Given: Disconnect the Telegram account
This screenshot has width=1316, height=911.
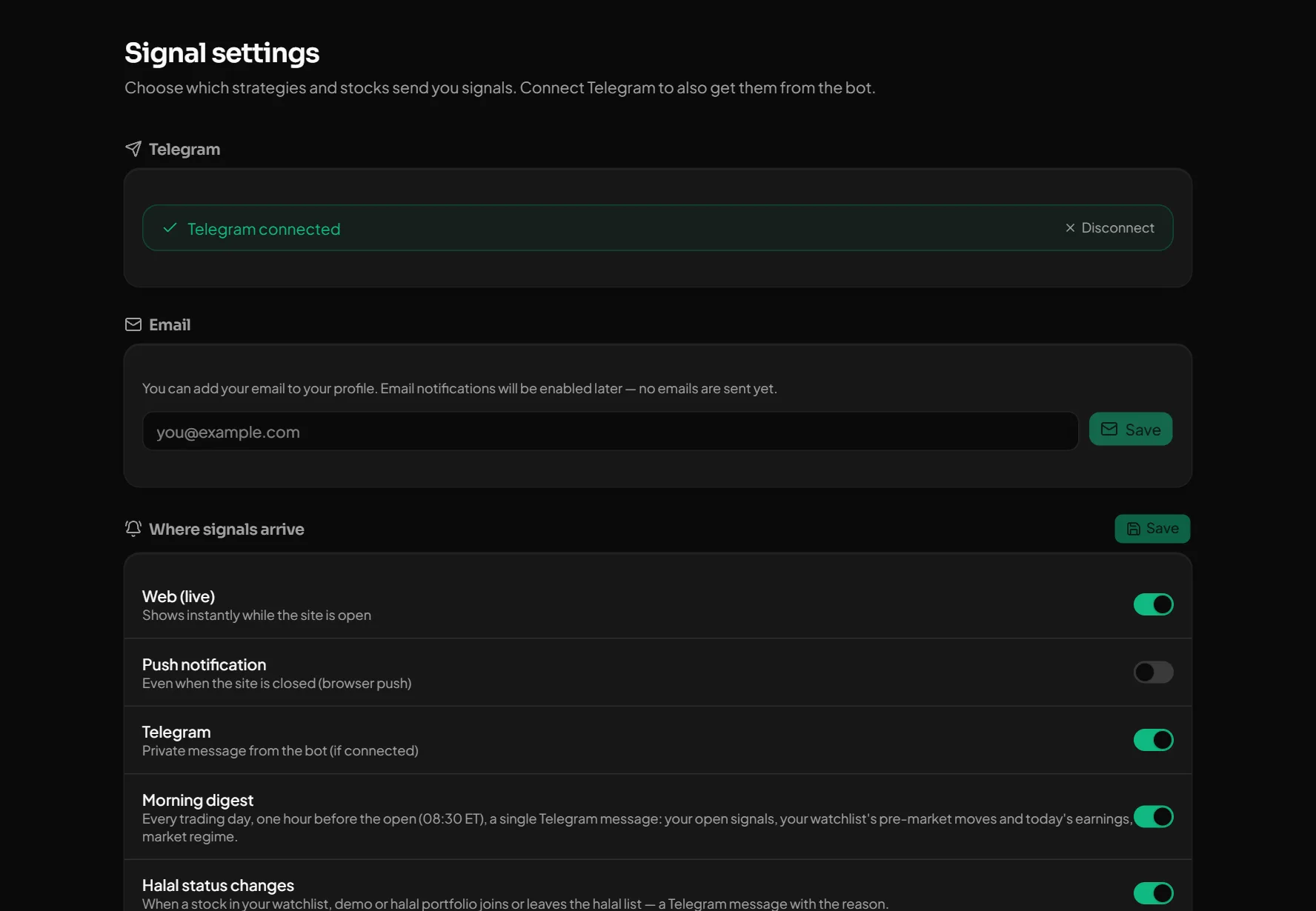Looking at the screenshot, I should (x=1109, y=228).
